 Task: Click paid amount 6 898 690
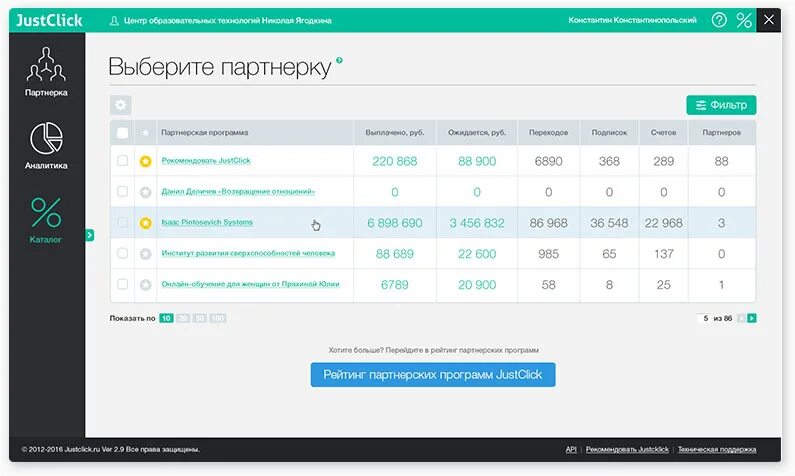click(x=394, y=223)
